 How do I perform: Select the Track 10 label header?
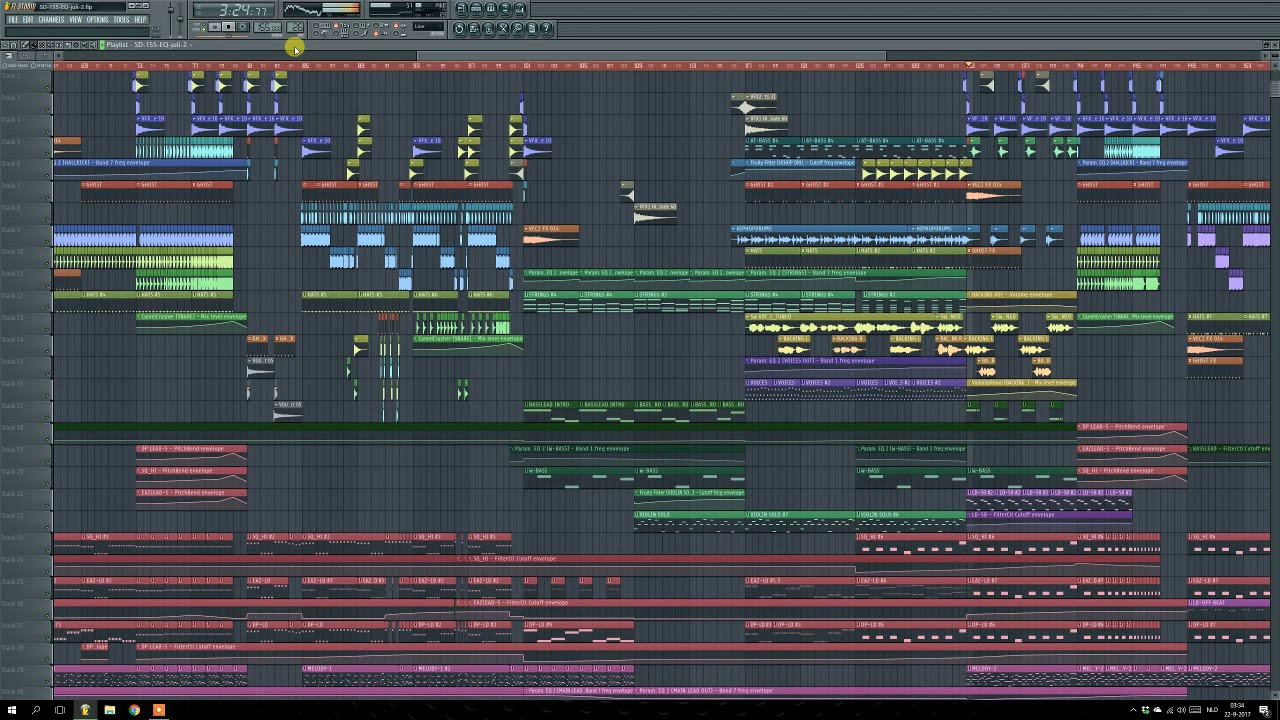click(26, 257)
